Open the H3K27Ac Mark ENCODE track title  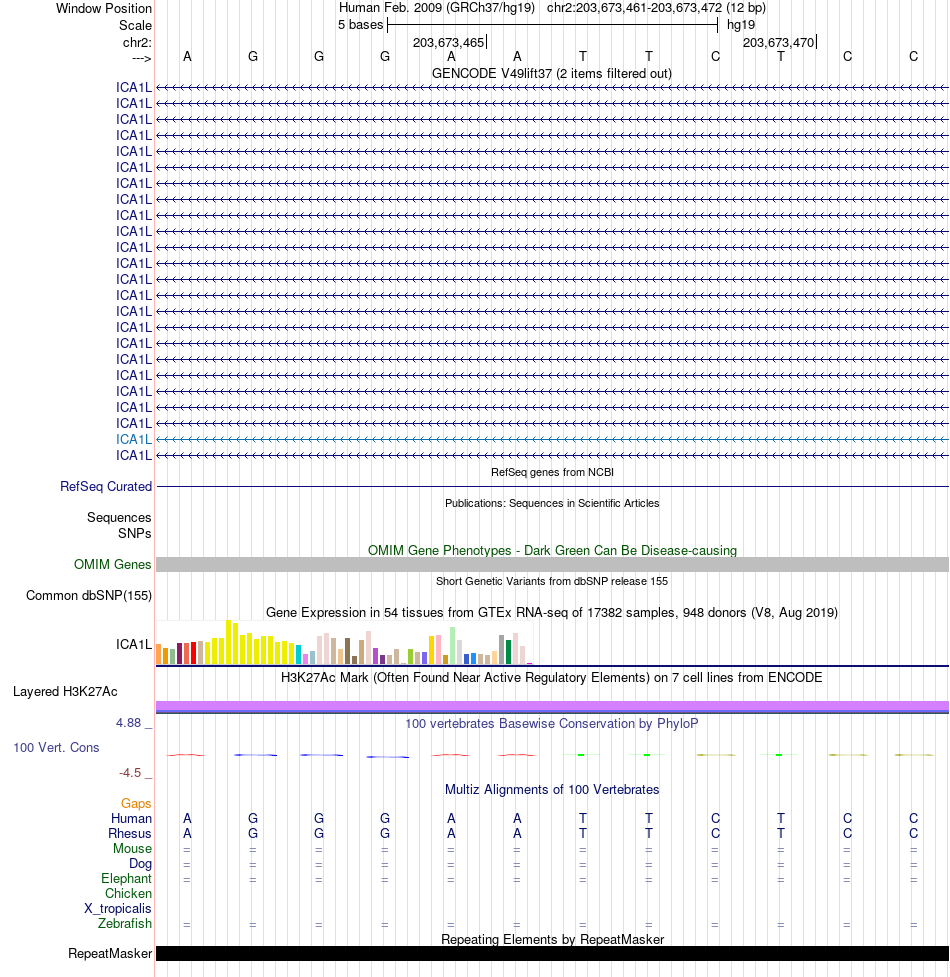tap(552, 677)
